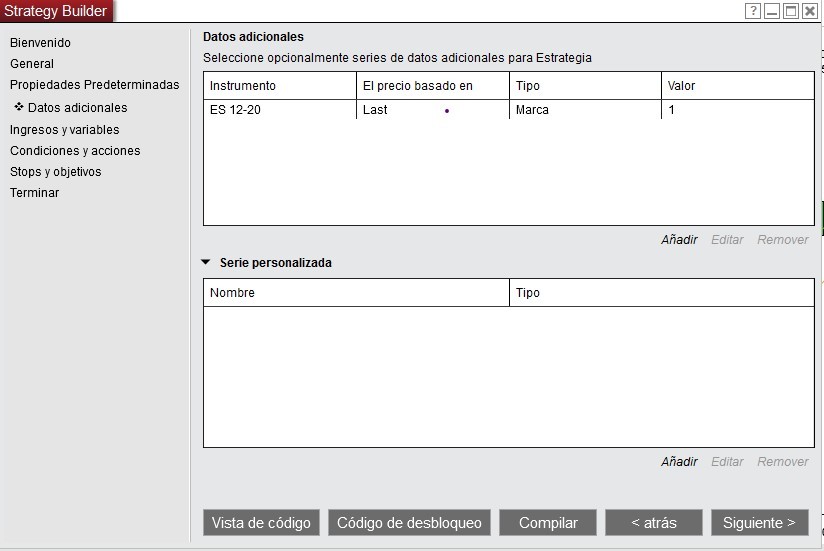Screen dimensions: 824x551
Task: Open Condiciones y acciones step
Action: click(75, 151)
